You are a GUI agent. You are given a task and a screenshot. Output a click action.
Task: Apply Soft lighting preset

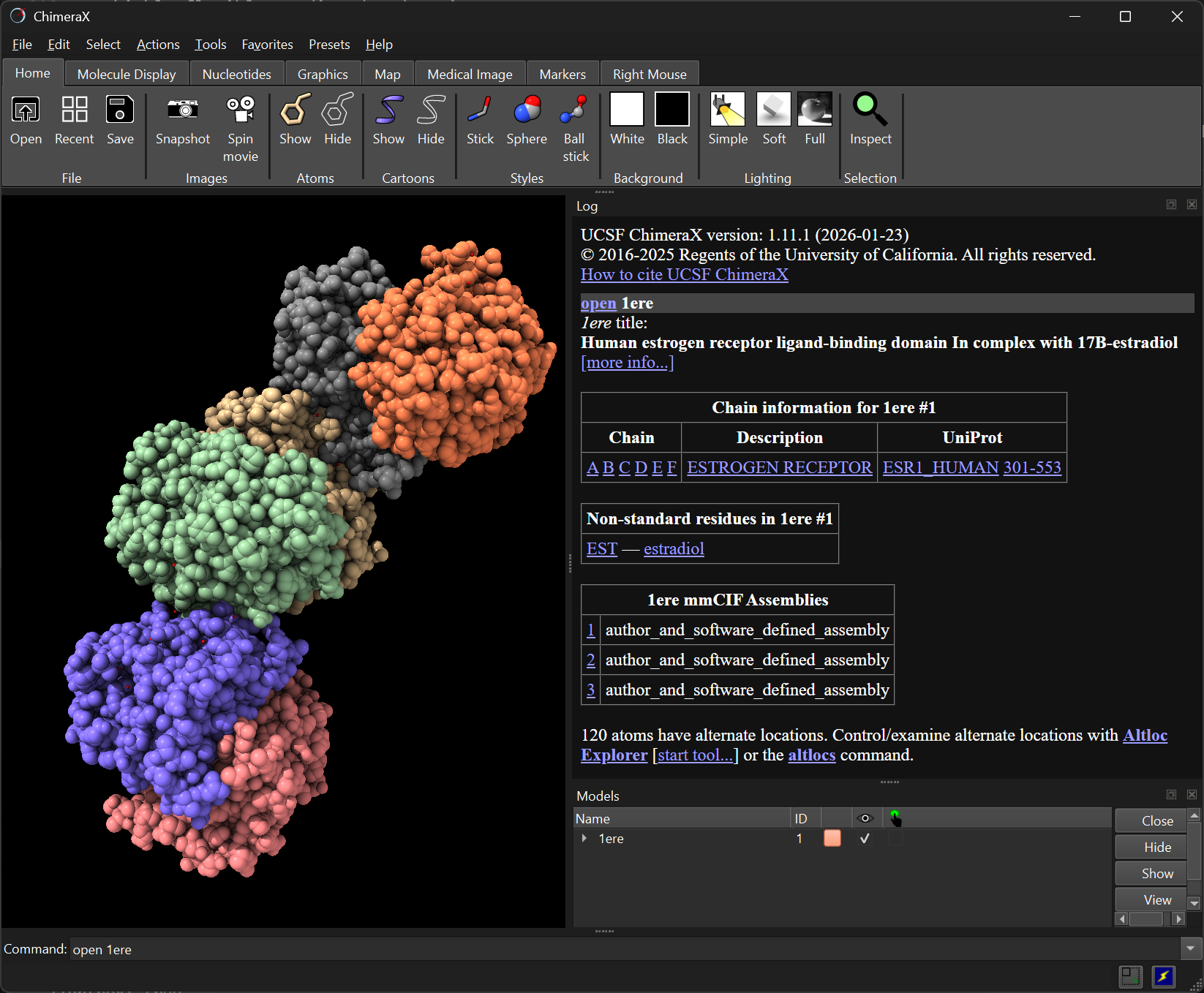click(773, 110)
